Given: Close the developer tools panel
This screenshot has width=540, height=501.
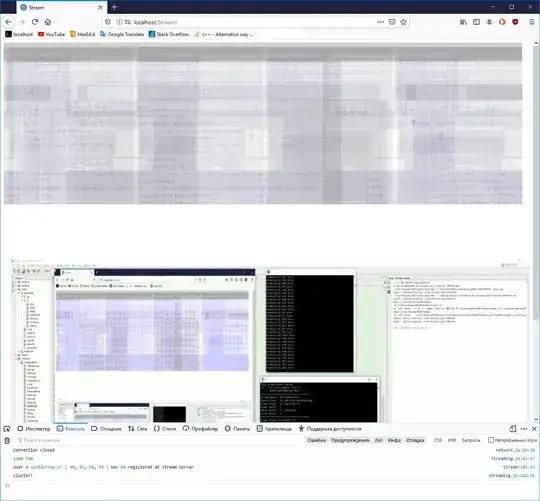Looking at the screenshot, I should coord(534,429).
